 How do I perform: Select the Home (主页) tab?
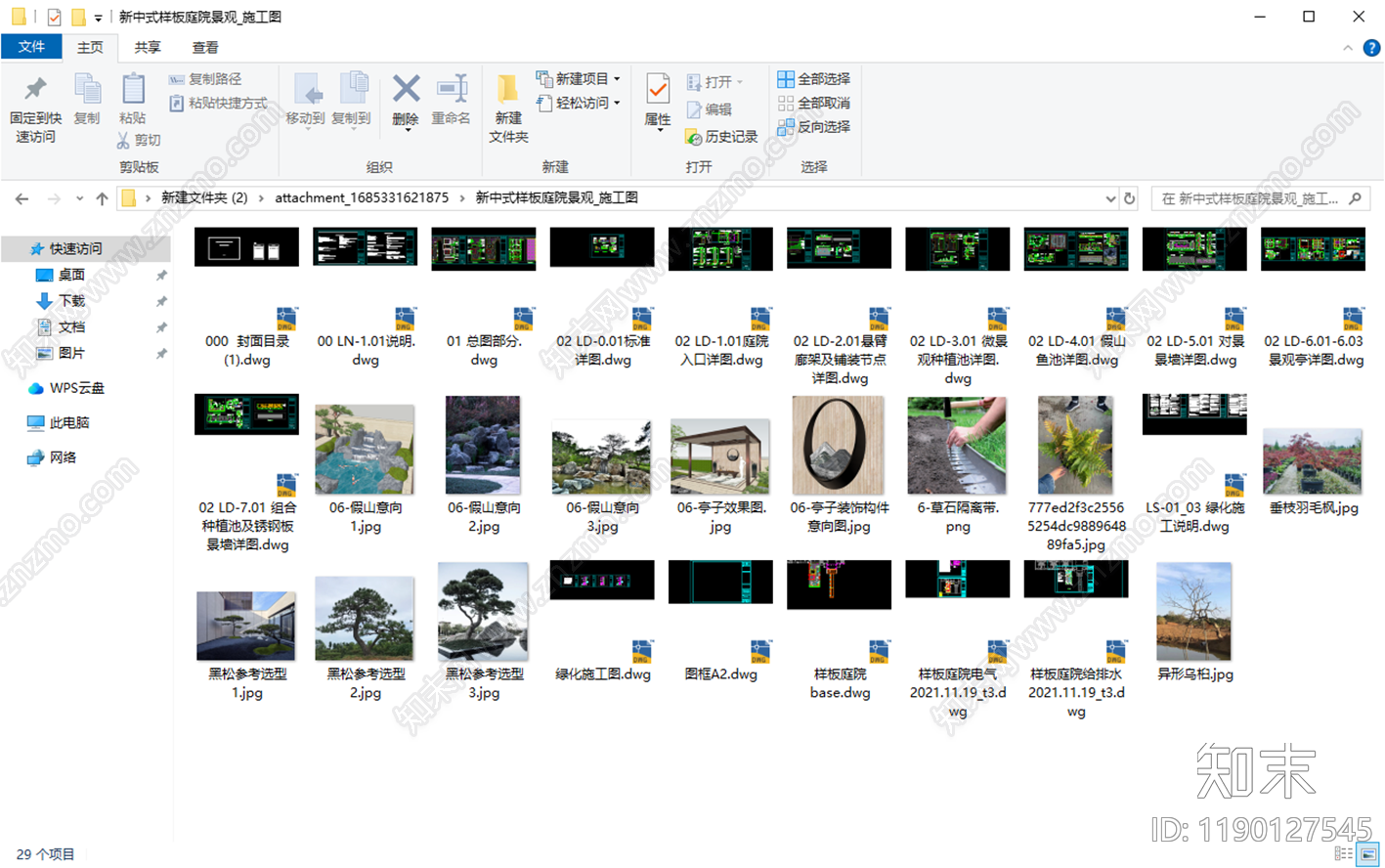click(x=90, y=47)
